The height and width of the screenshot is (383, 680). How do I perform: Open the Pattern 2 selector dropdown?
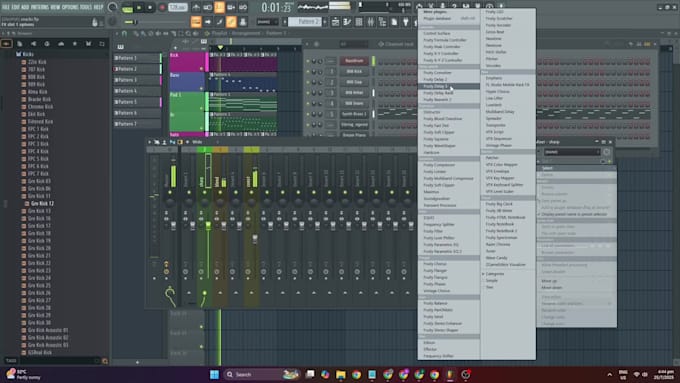[x=305, y=22]
